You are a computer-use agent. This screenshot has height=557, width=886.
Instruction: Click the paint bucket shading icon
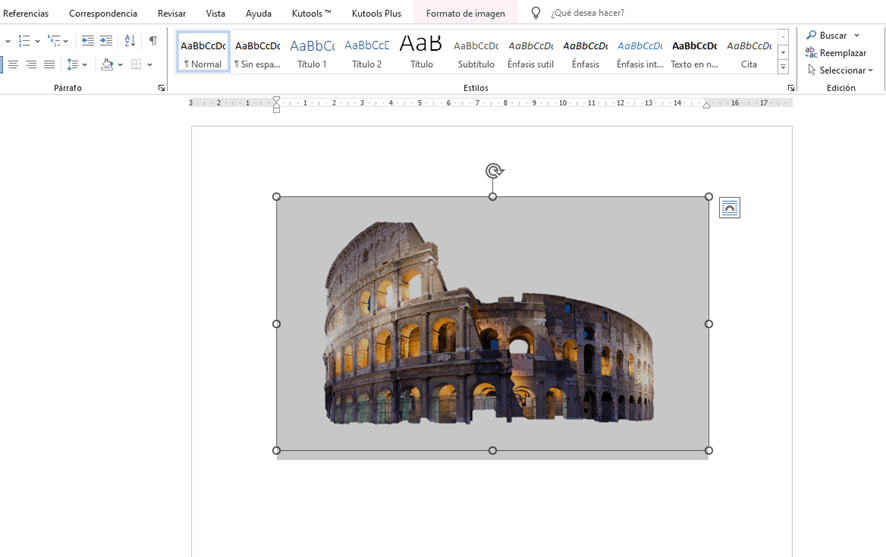pyautogui.click(x=107, y=65)
